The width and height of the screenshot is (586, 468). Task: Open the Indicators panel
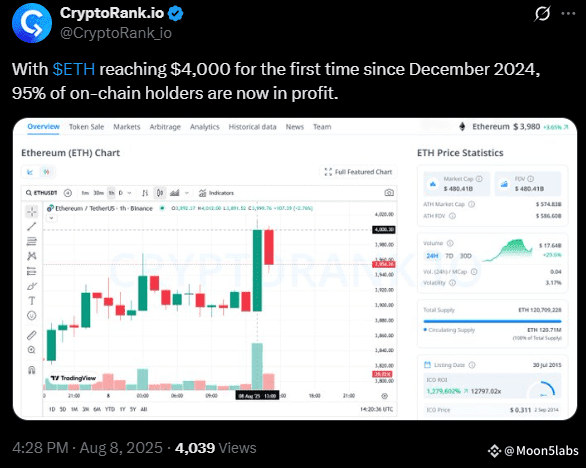point(216,193)
